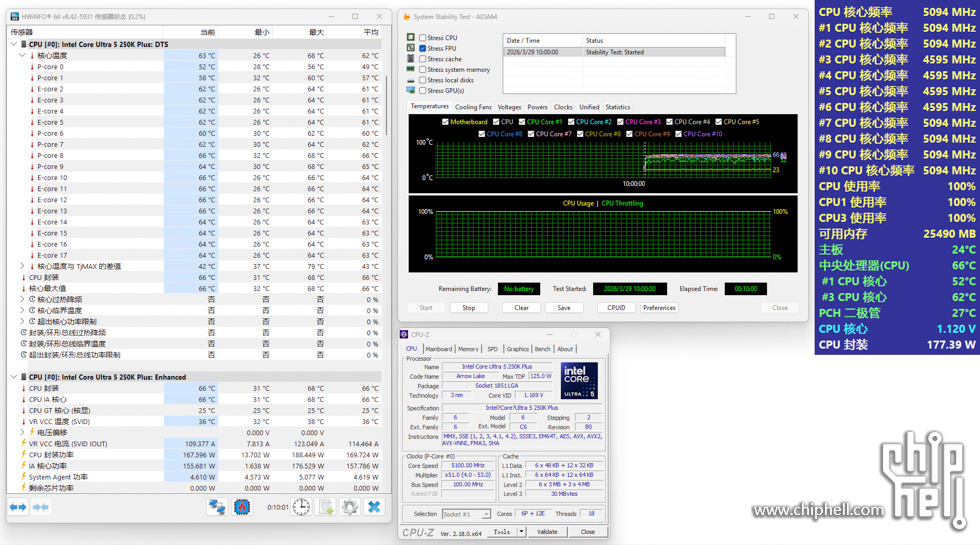Collapse the CPU DTS sensor group
The height and width of the screenshot is (545, 980).
coord(14,44)
